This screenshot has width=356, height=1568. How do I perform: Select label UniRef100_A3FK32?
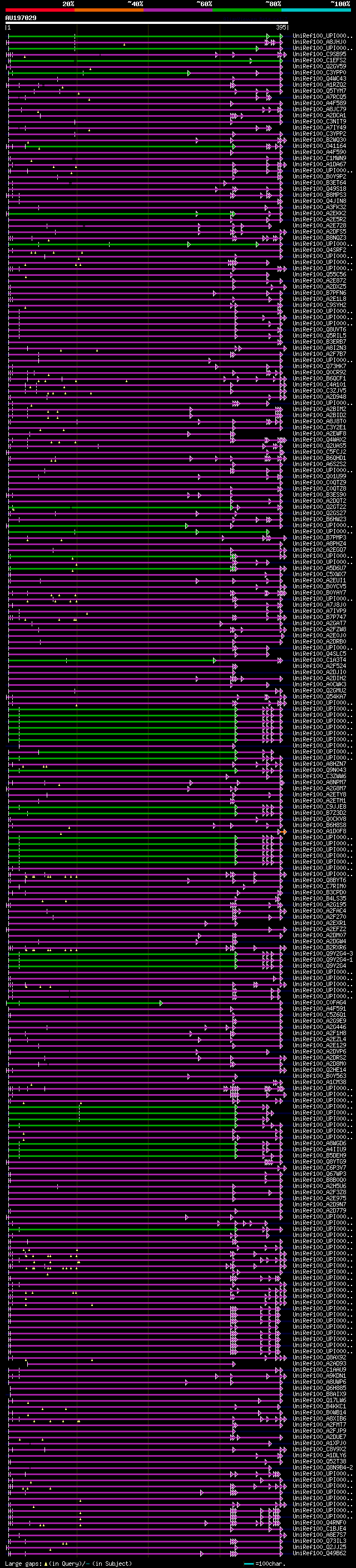click(319, 207)
